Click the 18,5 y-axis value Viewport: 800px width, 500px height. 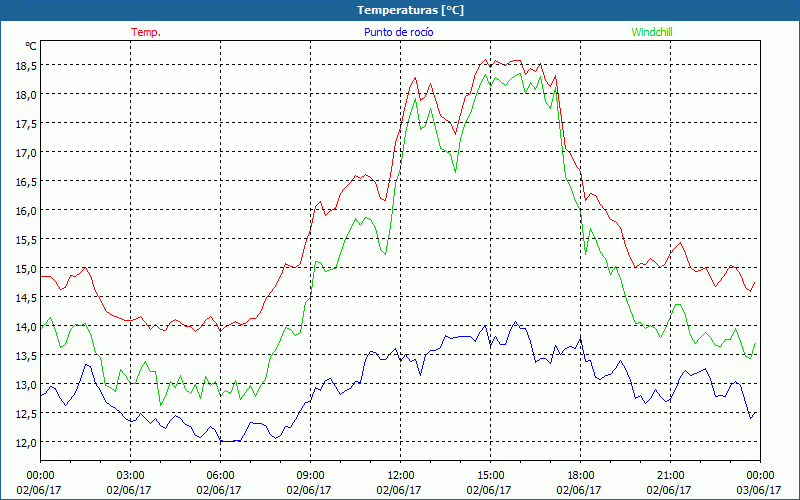coord(25,66)
